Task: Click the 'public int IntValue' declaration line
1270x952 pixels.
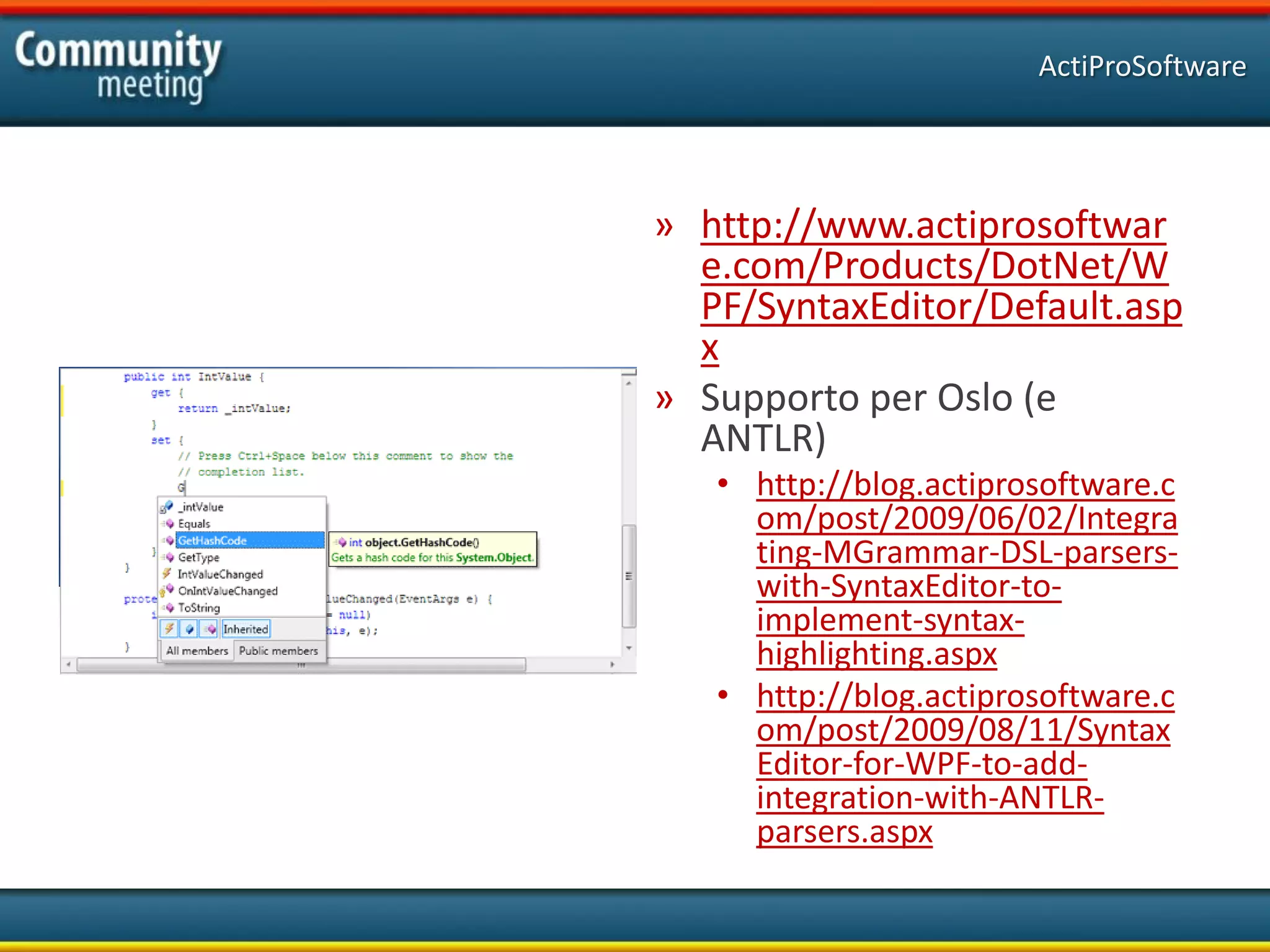Action: (x=194, y=377)
